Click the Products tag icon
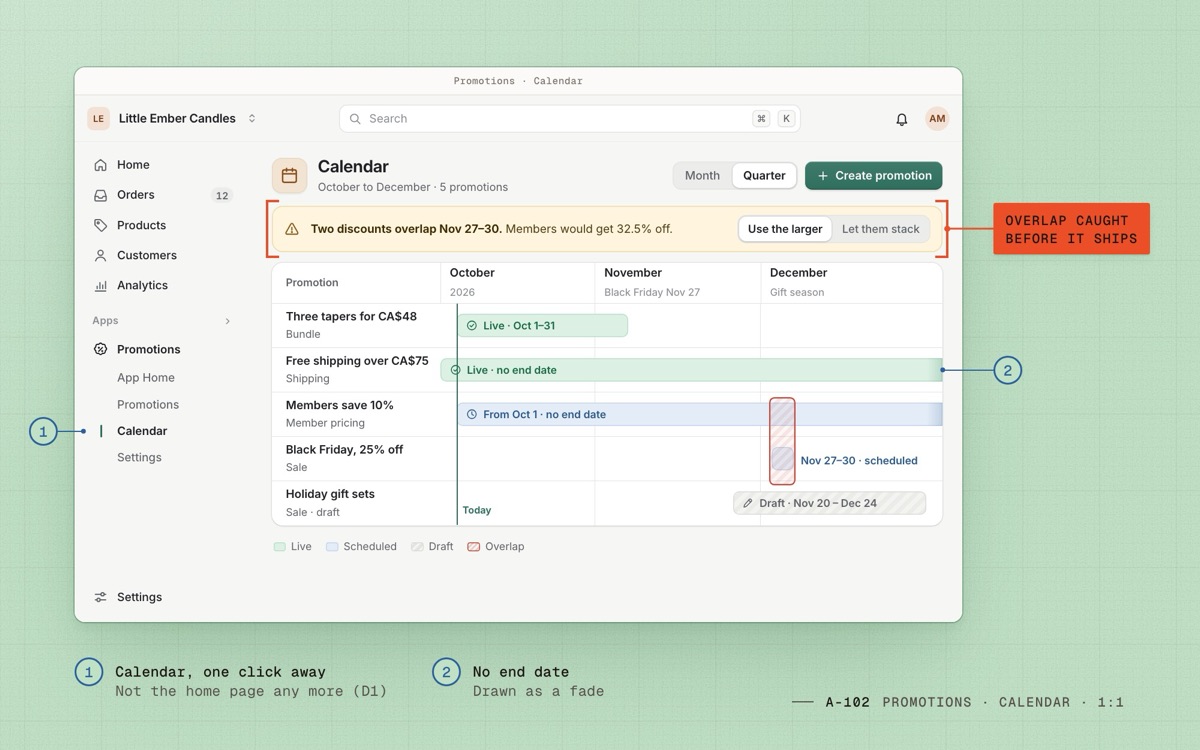Image resolution: width=1200 pixels, height=750 pixels. [x=100, y=225]
